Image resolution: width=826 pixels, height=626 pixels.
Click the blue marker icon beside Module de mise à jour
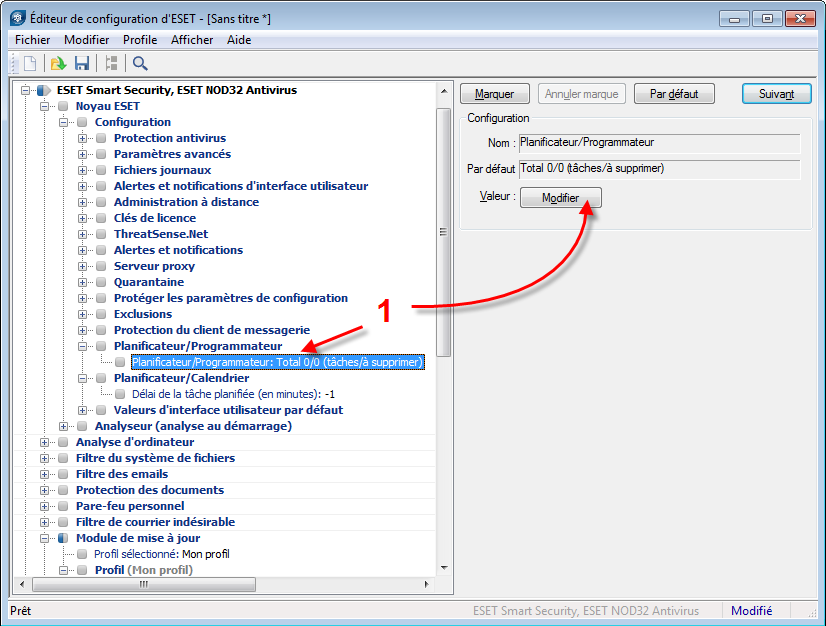click(x=63, y=538)
